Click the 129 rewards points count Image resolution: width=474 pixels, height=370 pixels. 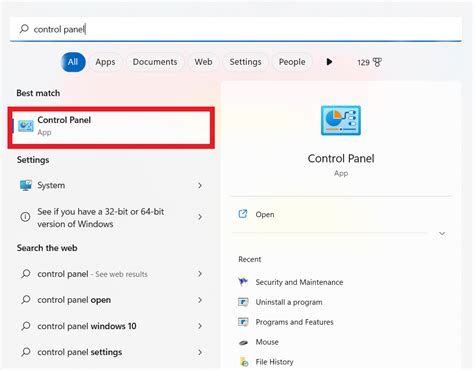pyautogui.click(x=363, y=62)
